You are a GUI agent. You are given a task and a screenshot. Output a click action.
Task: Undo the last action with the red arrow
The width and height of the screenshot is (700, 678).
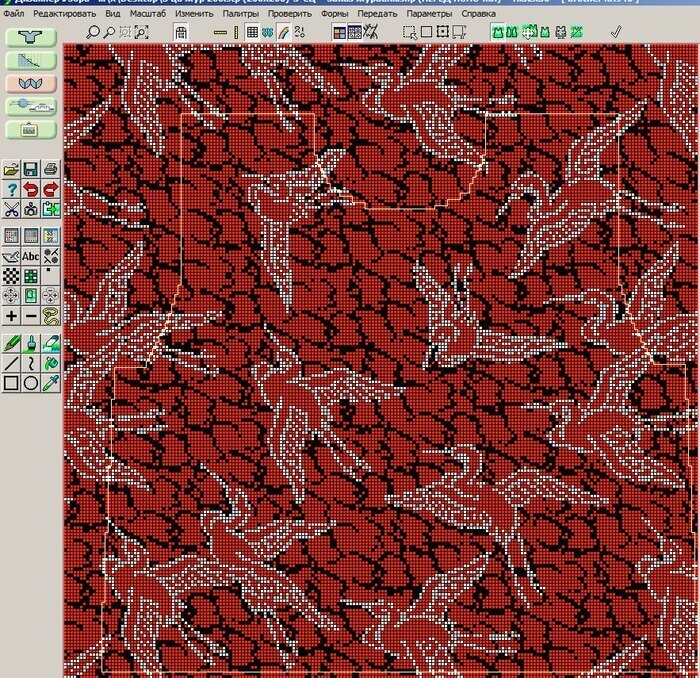point(31,189)
